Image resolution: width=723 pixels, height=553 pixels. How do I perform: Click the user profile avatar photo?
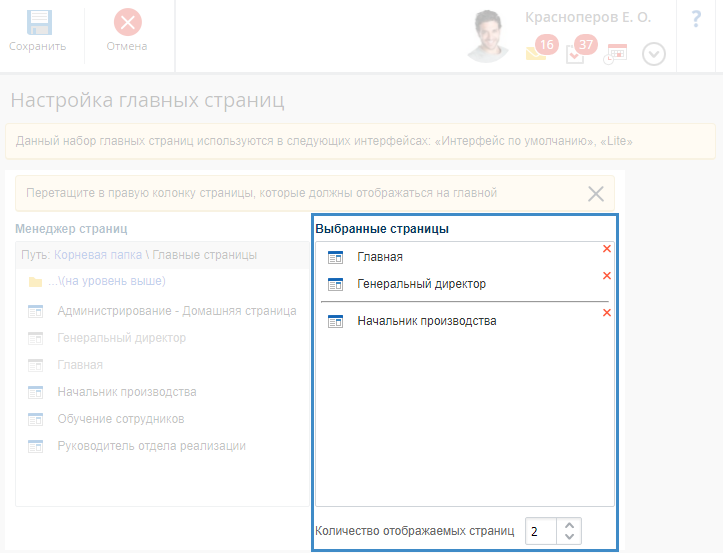point(492,36)
